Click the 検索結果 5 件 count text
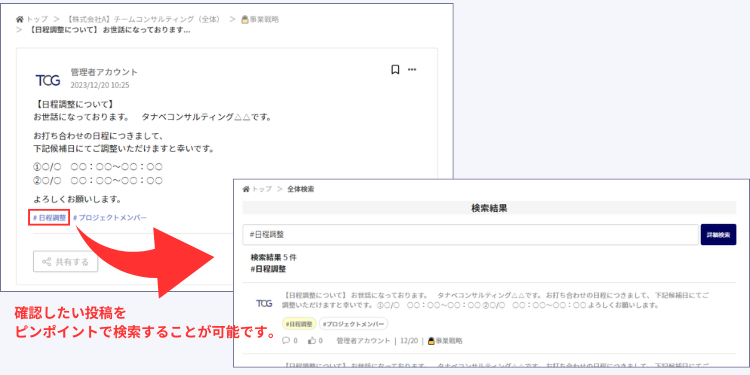The height and width of the screenshot is (375, 750). 274,257
